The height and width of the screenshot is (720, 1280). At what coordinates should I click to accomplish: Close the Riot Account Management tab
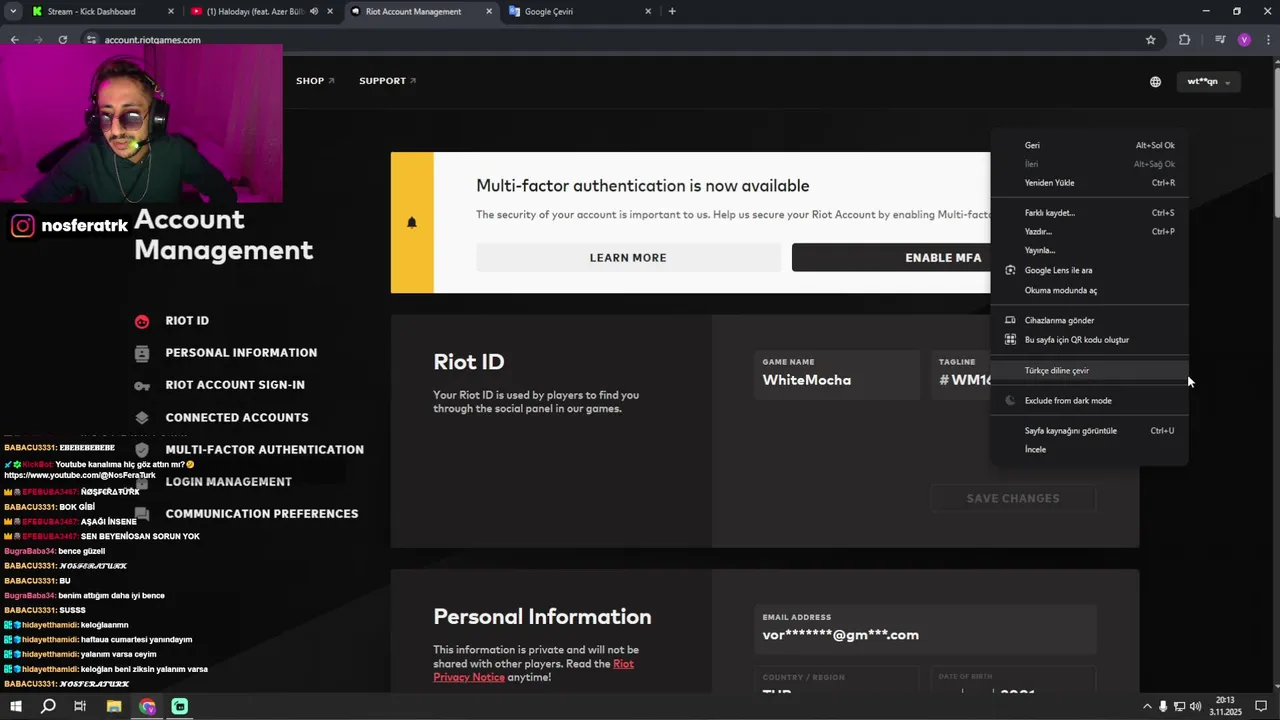coord(489,12)
